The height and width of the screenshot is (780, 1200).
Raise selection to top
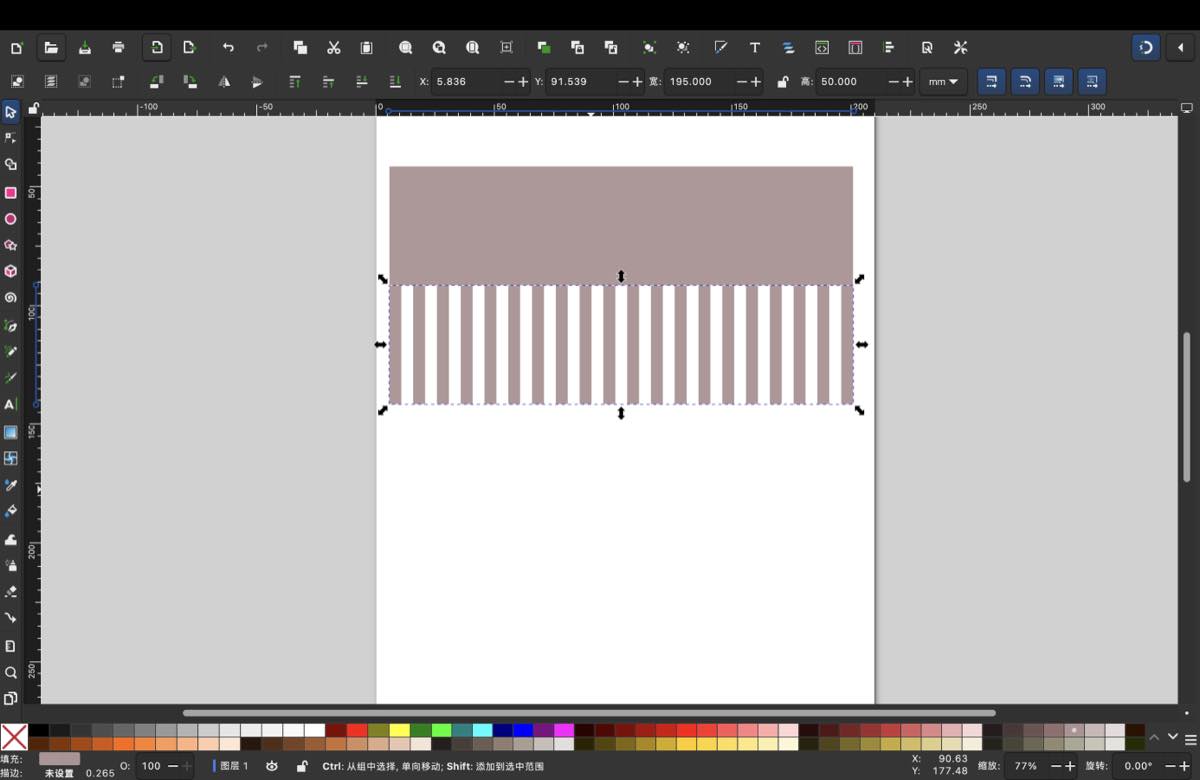pos(295,82)
